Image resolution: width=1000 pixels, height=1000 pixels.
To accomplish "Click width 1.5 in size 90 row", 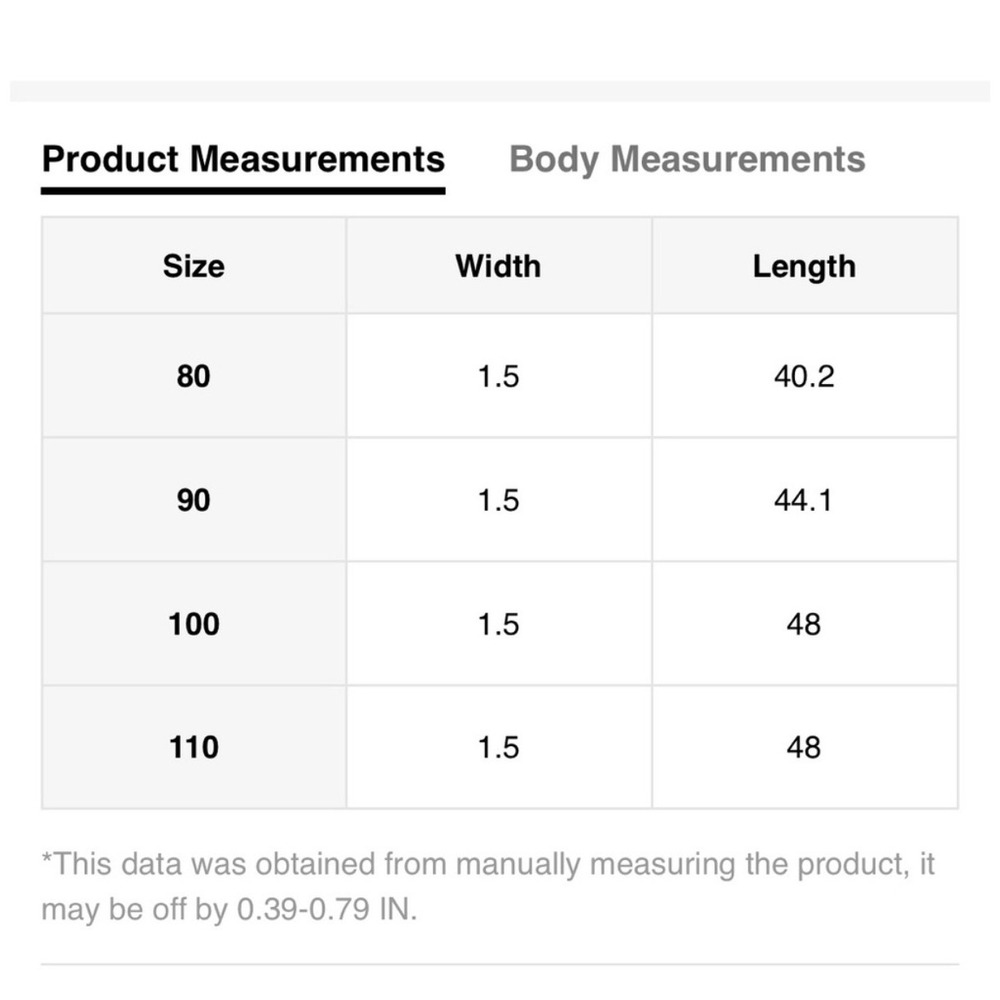I will click(x=499, y=500).
